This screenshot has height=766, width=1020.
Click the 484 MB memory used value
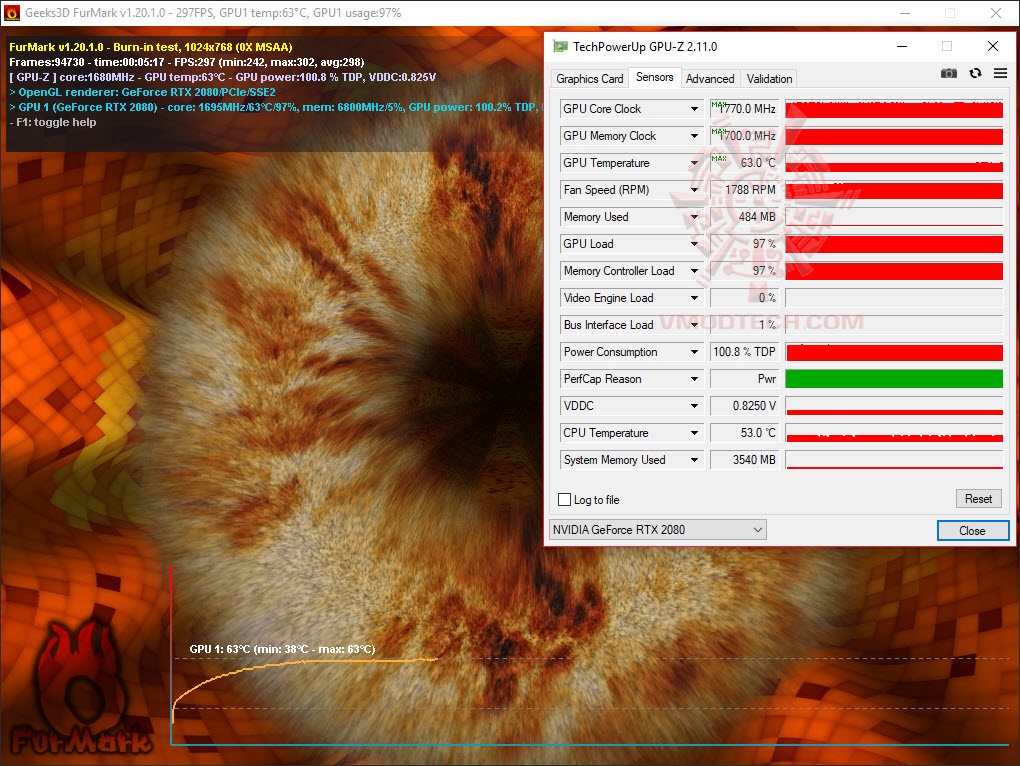tap(744, 217)
